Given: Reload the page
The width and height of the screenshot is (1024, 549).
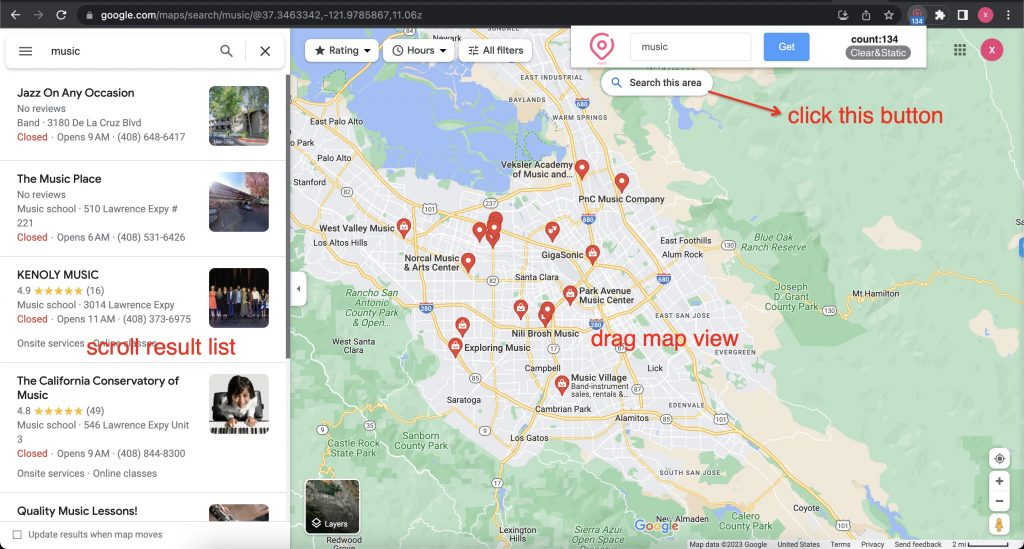Looking at the screenshot, I should pos(61,14).
